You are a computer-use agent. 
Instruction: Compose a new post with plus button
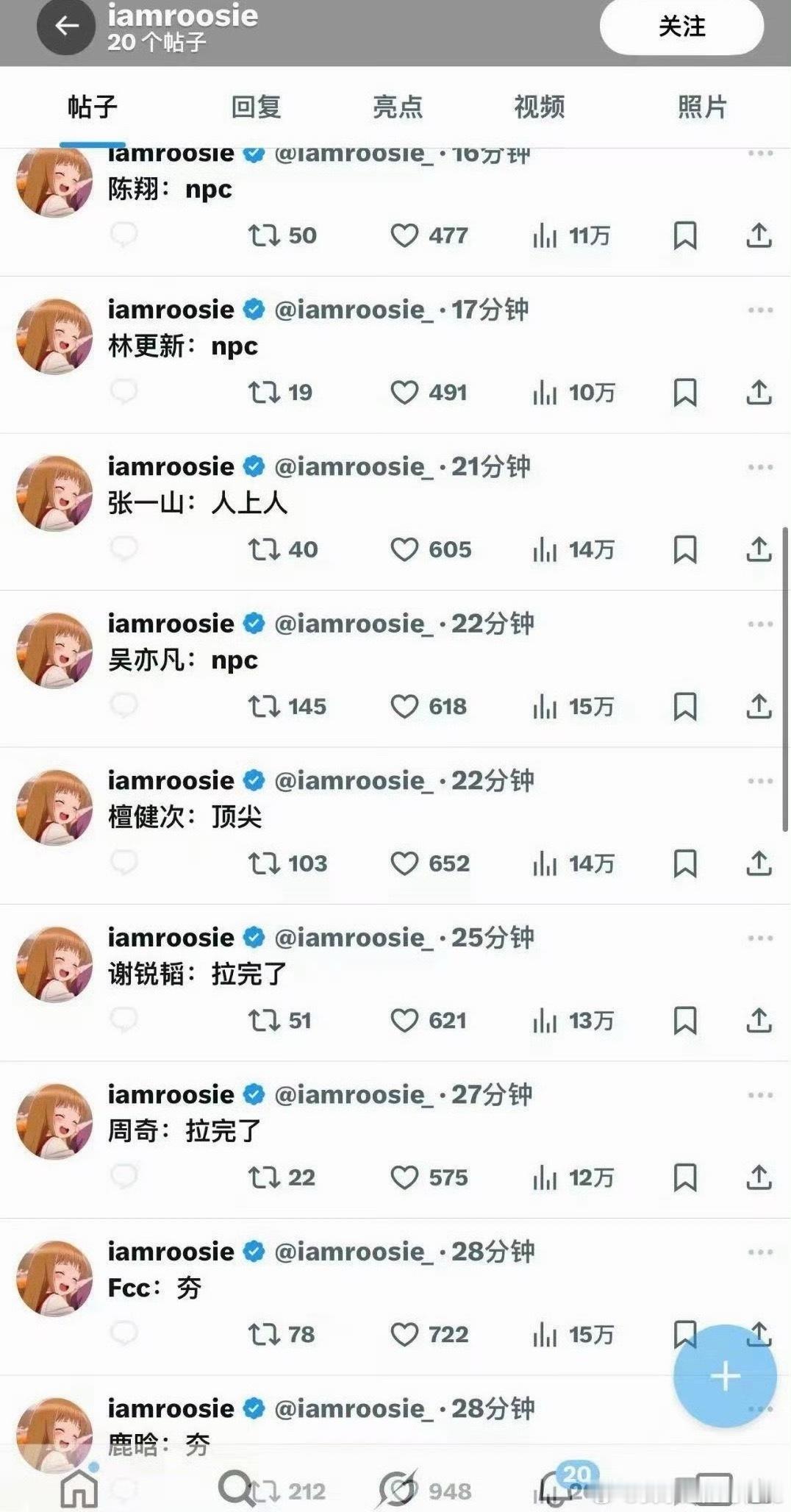point(725,1376)
